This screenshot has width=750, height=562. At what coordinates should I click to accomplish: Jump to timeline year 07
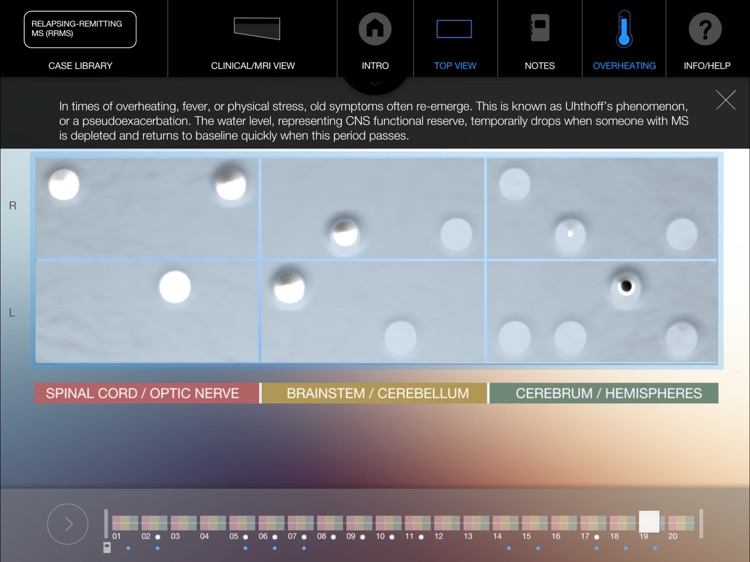pyautogui.click(x=300, y=523)
